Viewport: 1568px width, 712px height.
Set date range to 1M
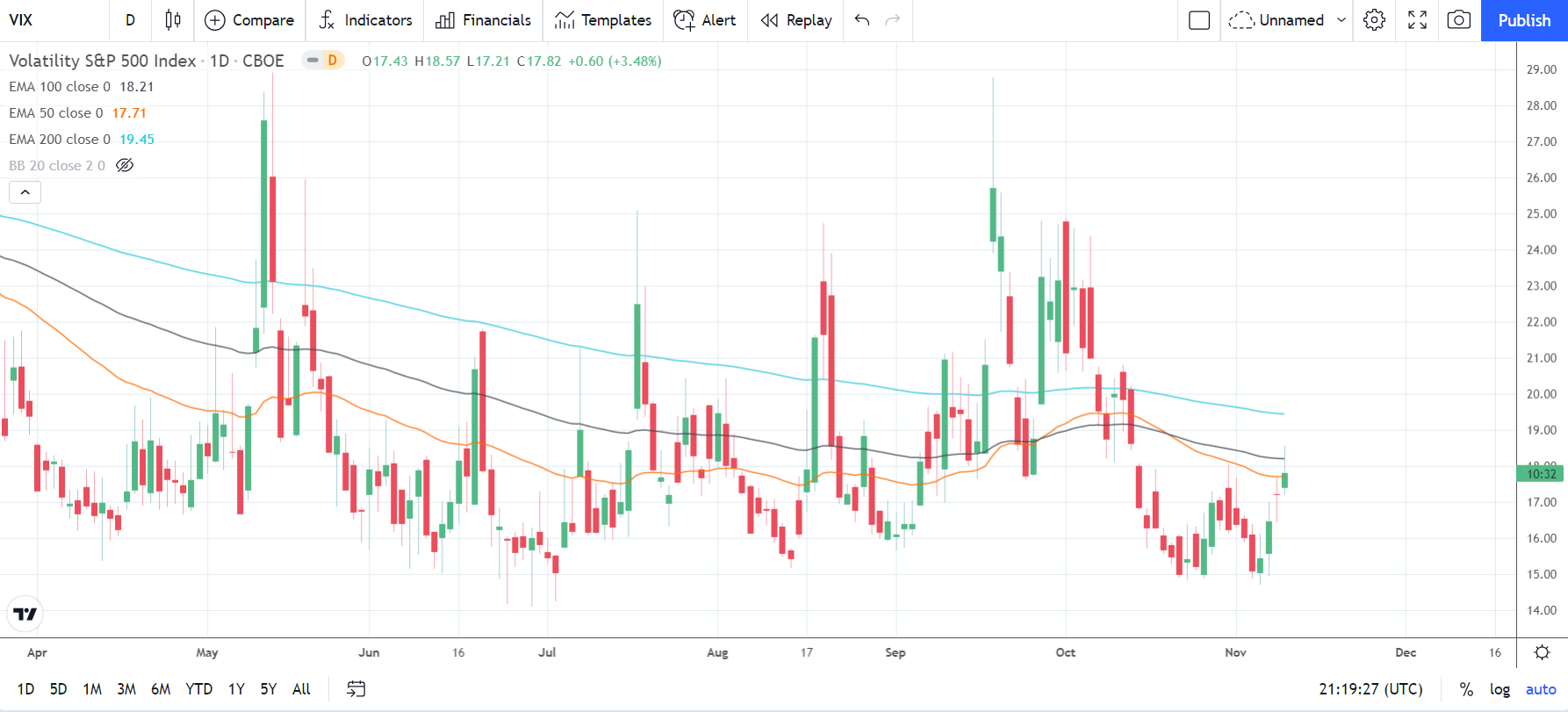click(x=92, y=689)
